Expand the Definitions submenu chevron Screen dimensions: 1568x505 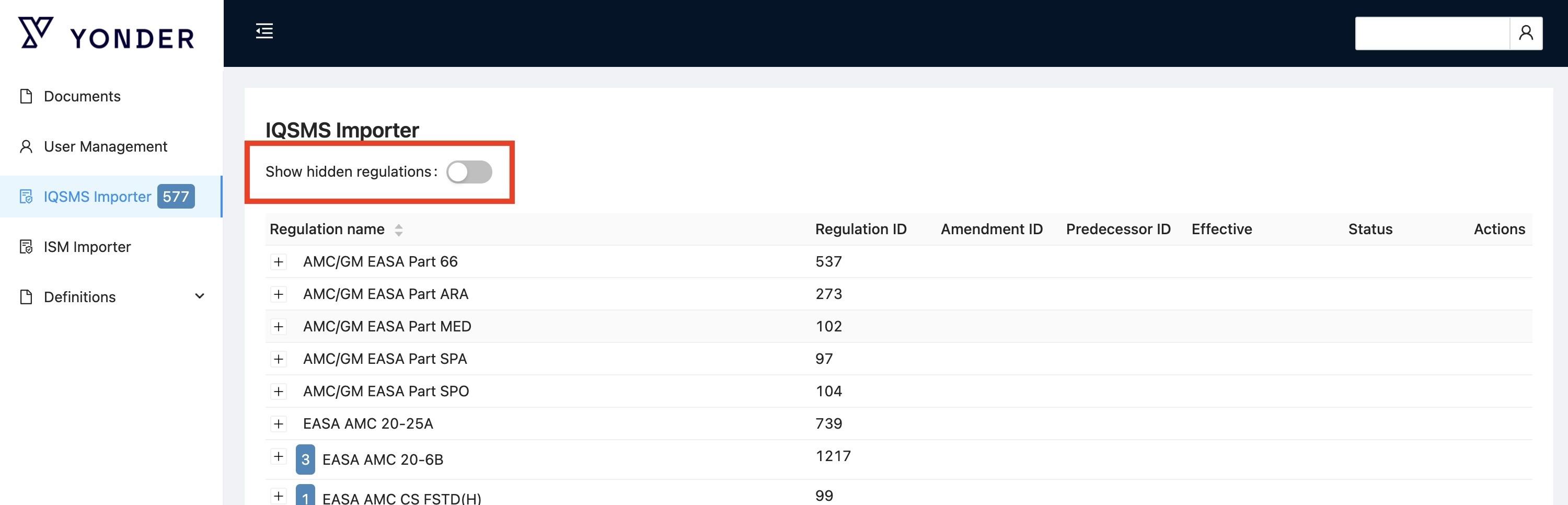tap(199, 296)
